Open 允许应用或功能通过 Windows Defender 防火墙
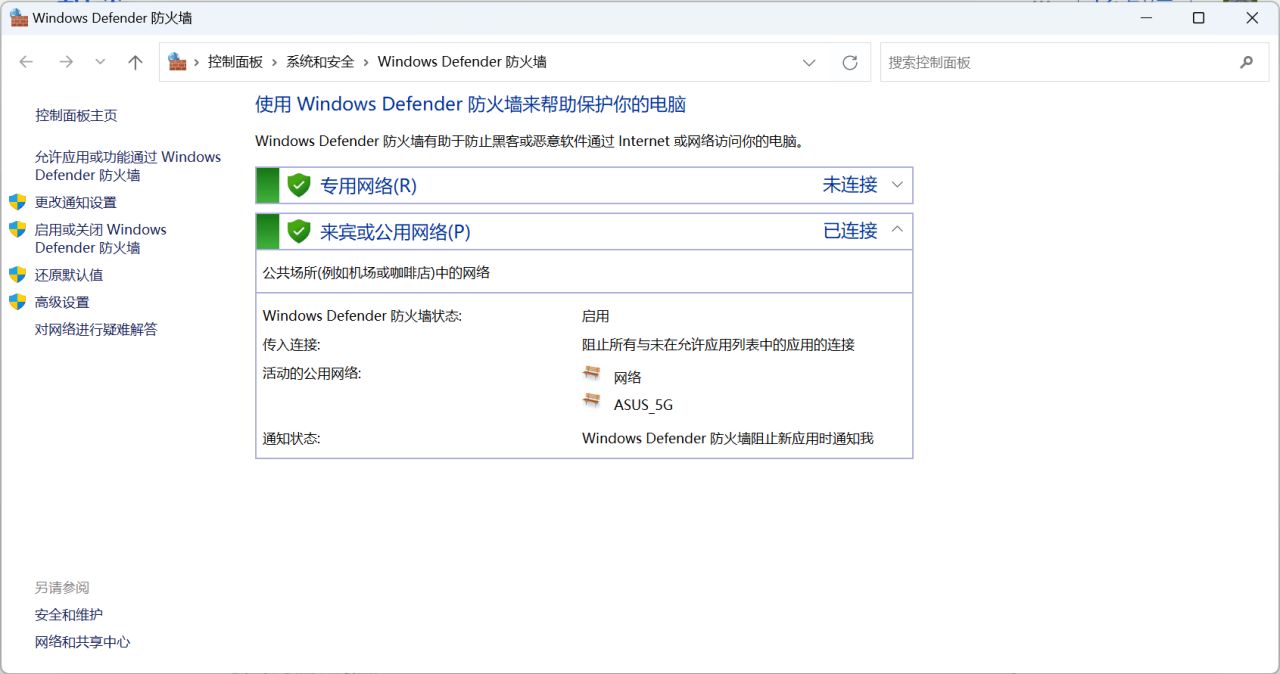Image resolution: width=1280 pixels, height=674 pixels. (x=128, y=166)
